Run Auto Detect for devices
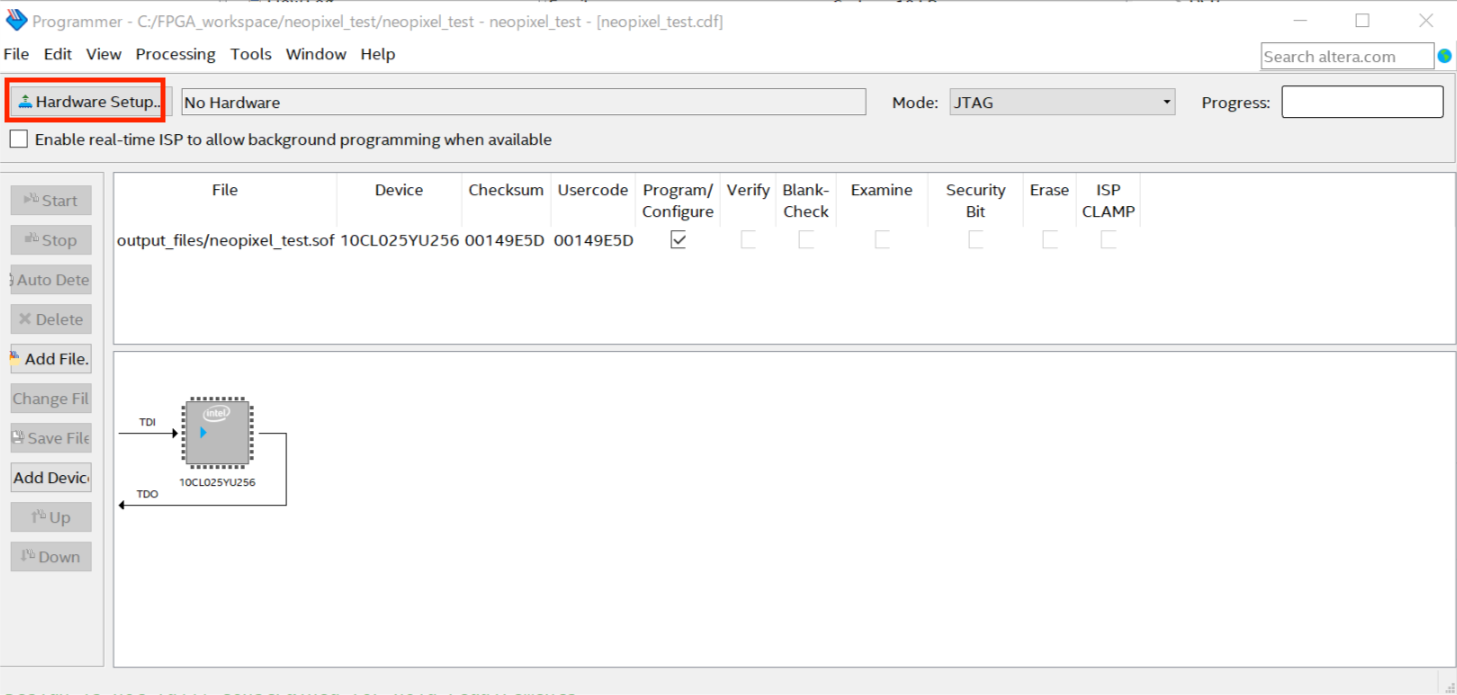The height and width of the screenshot is (695, 1457). coord(51,280)
